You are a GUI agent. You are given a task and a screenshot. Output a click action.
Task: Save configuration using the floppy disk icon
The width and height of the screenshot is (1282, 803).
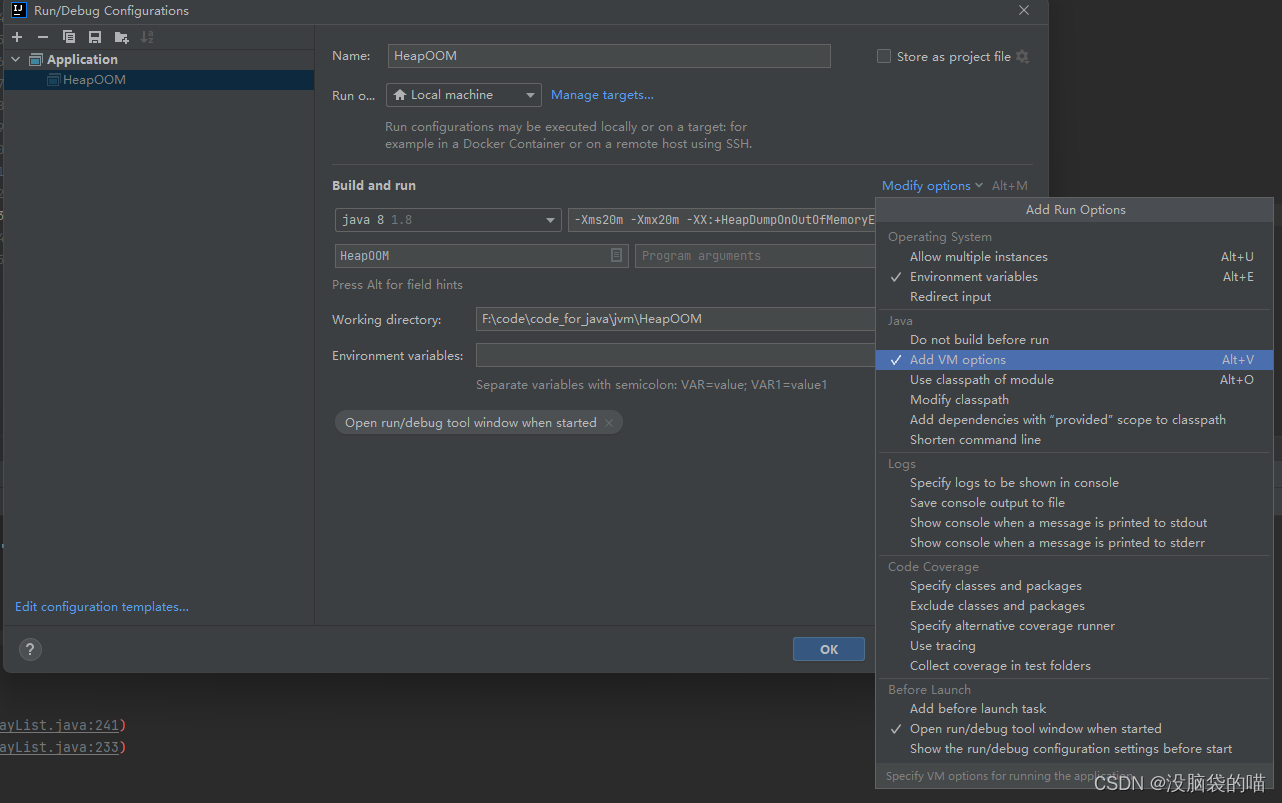click(95, 37)
